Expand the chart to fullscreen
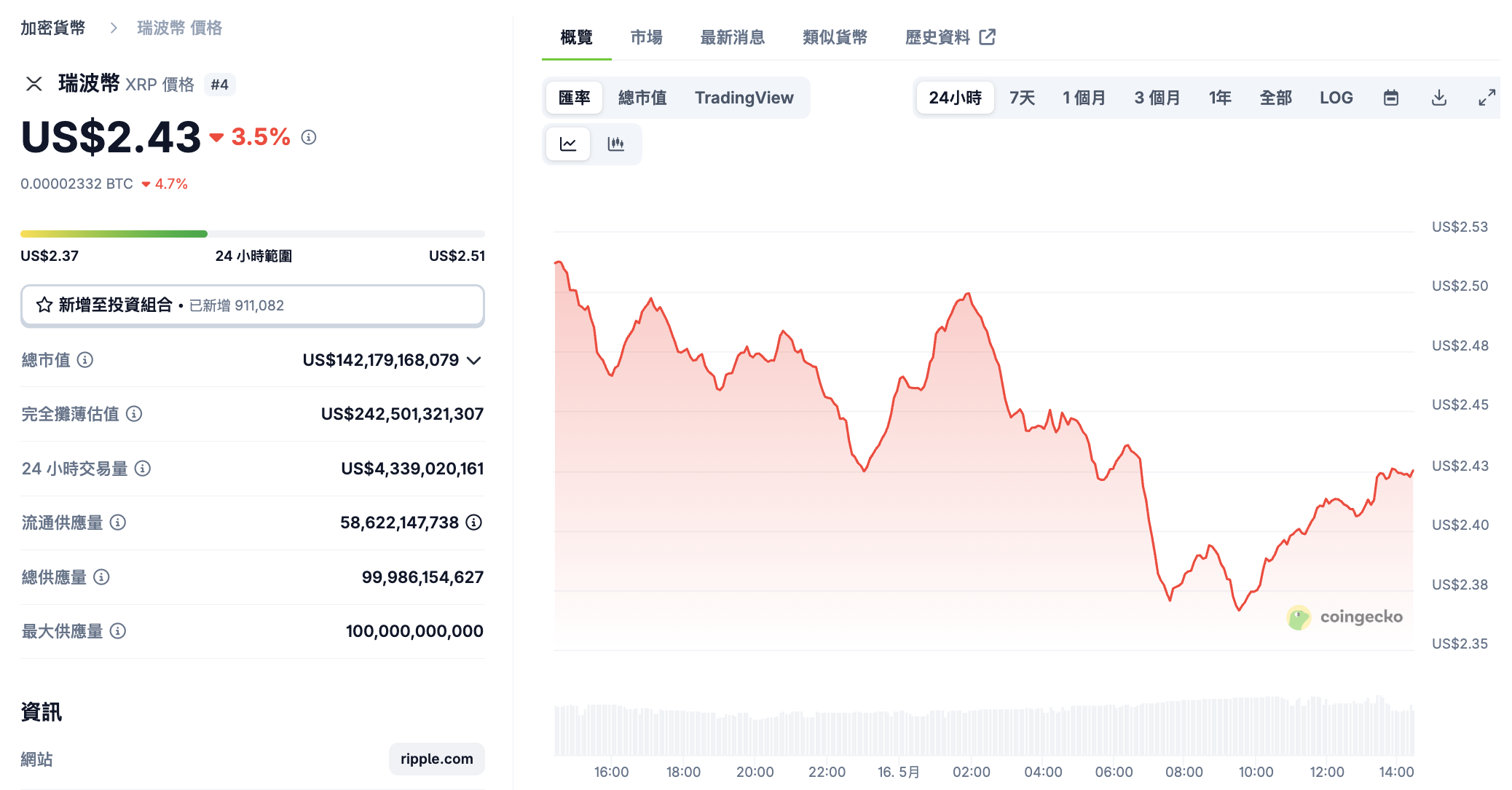1512x790 pixels. (x=1487, y=97)
